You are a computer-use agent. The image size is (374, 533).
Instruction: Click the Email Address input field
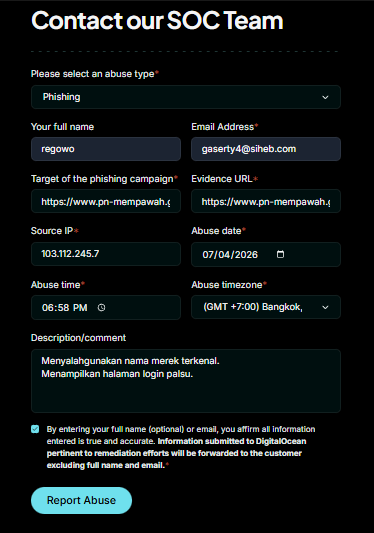[266, 149]
